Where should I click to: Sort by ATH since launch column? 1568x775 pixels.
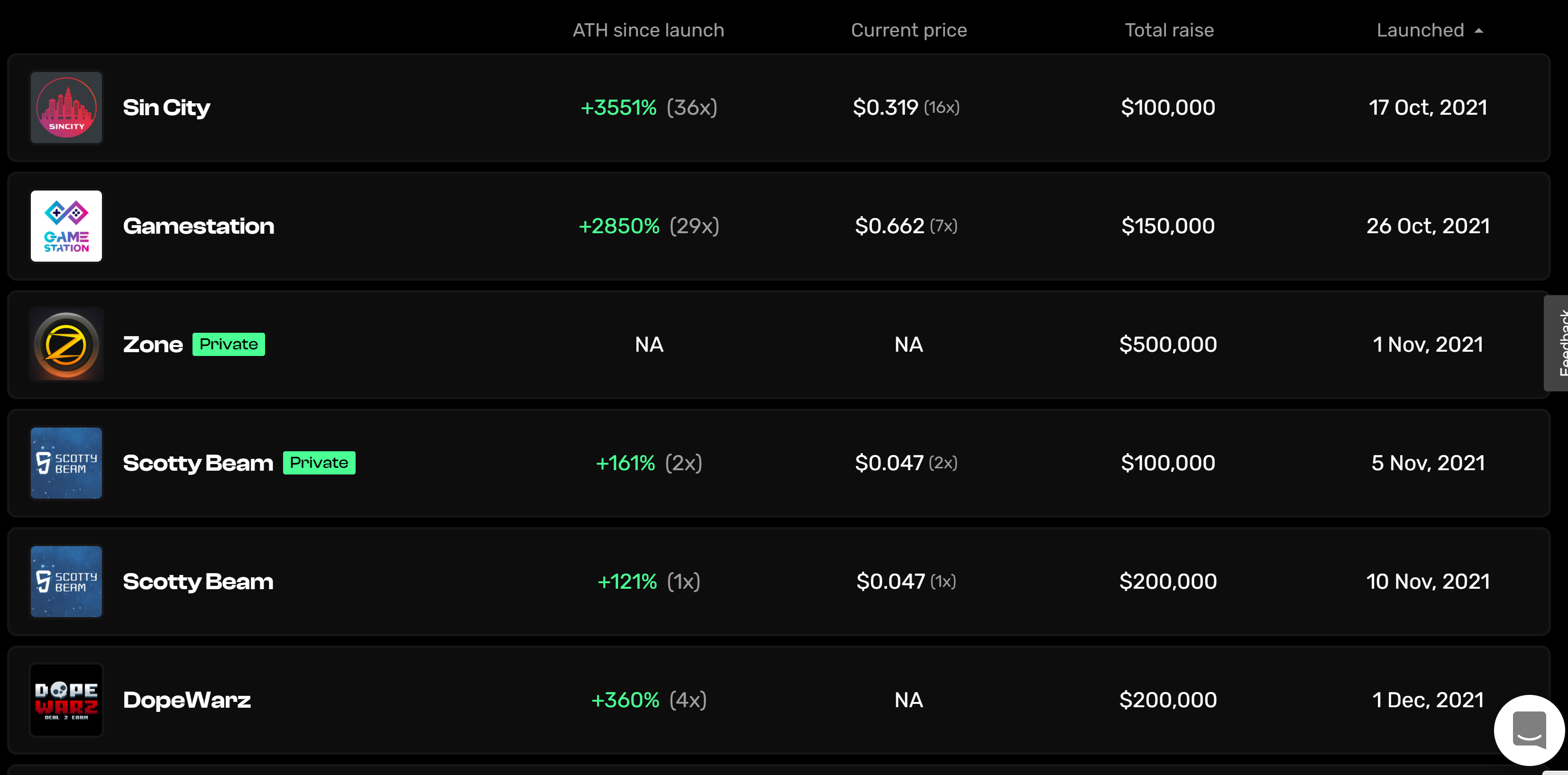(648, 30)
